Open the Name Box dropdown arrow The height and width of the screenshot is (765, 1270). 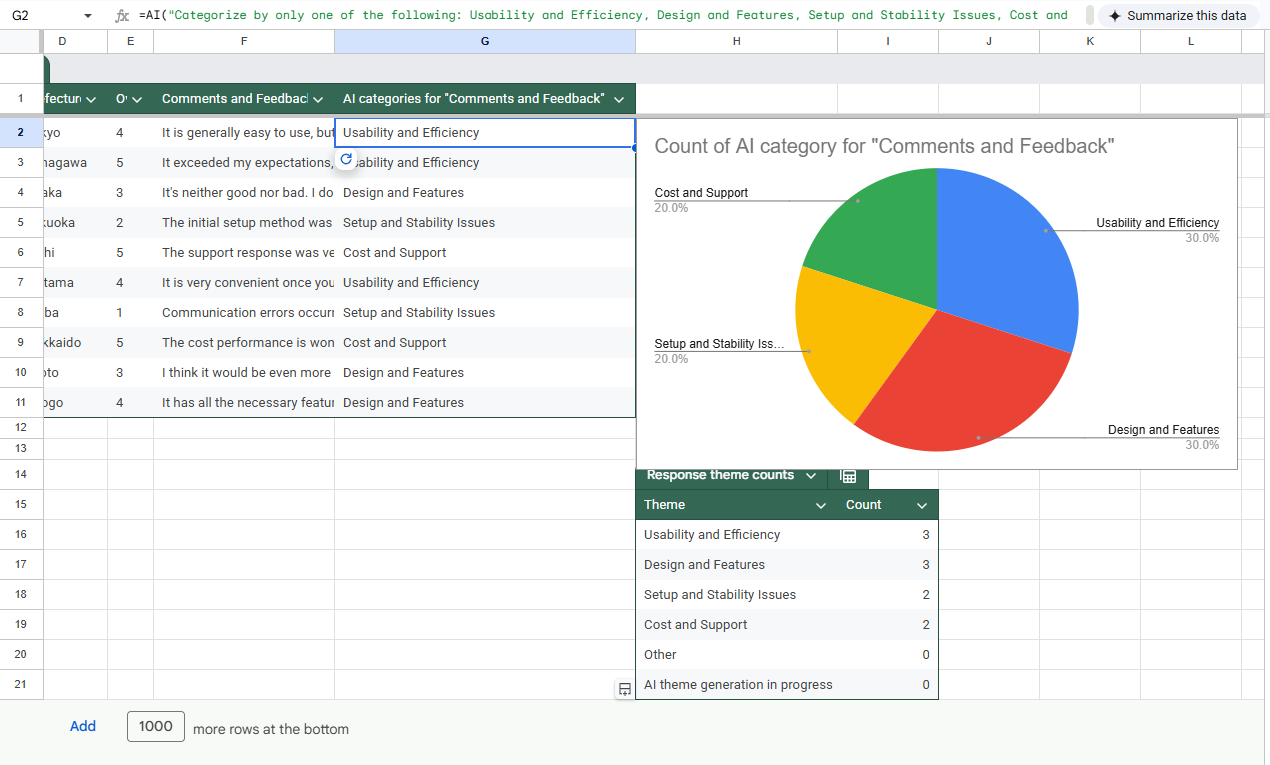point(88,16)
